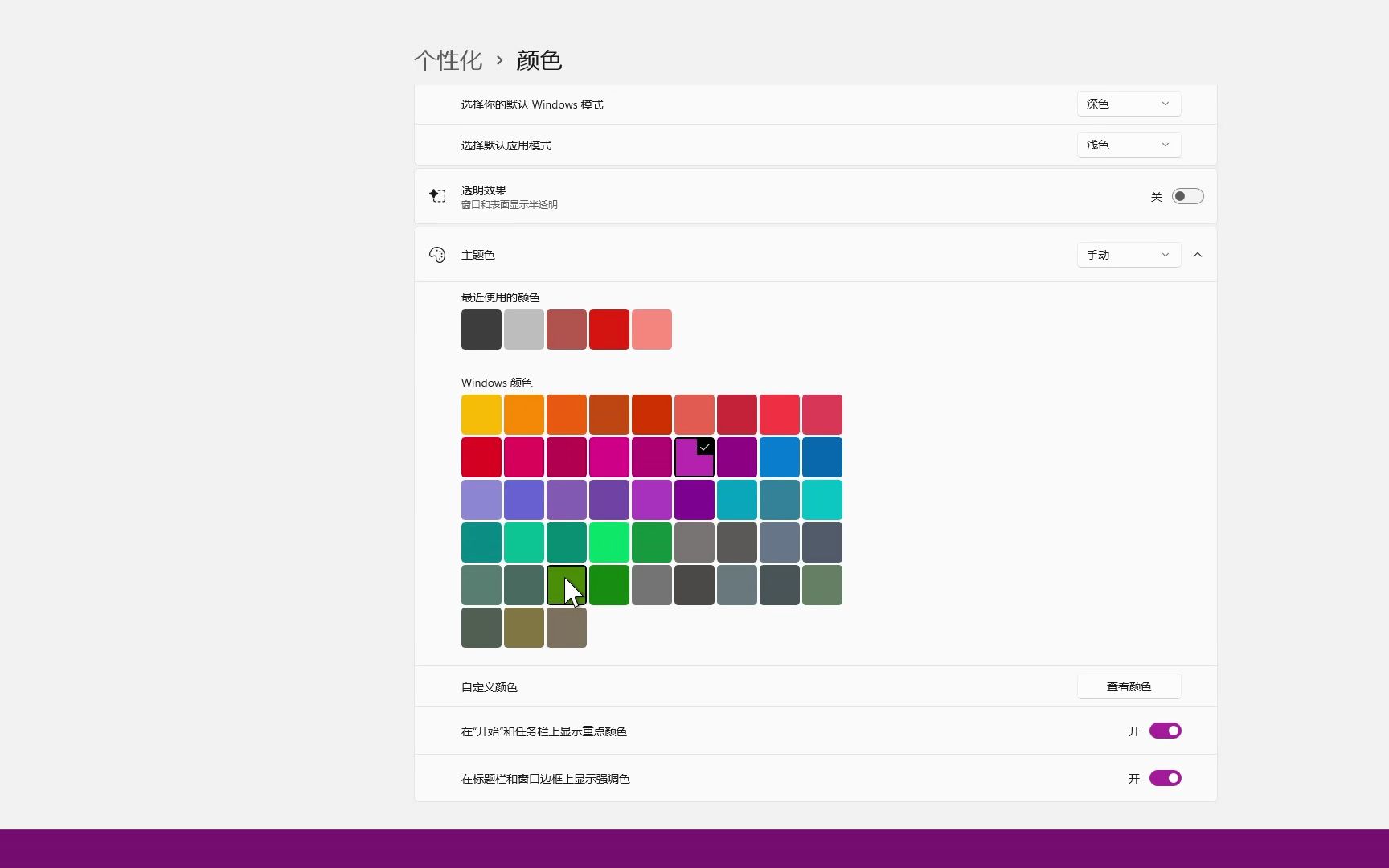Screen dimensions: 1389x868
Task: Click the 选择默认应用模式 label
Action: pos(506,145)
